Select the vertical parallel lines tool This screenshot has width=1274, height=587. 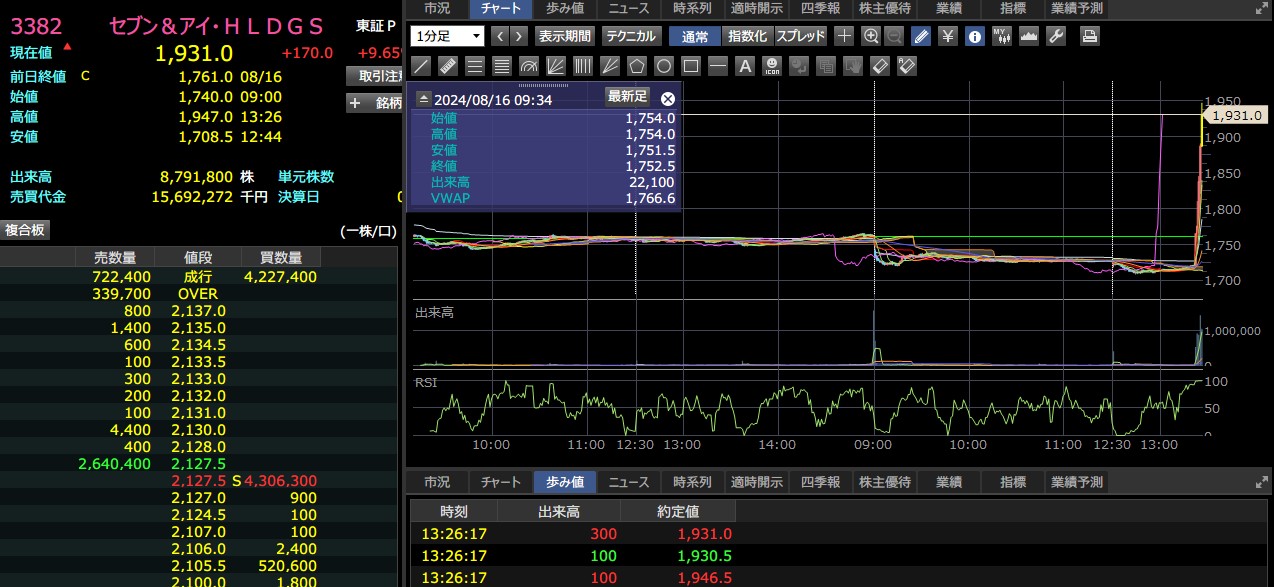tap(583, 66)
